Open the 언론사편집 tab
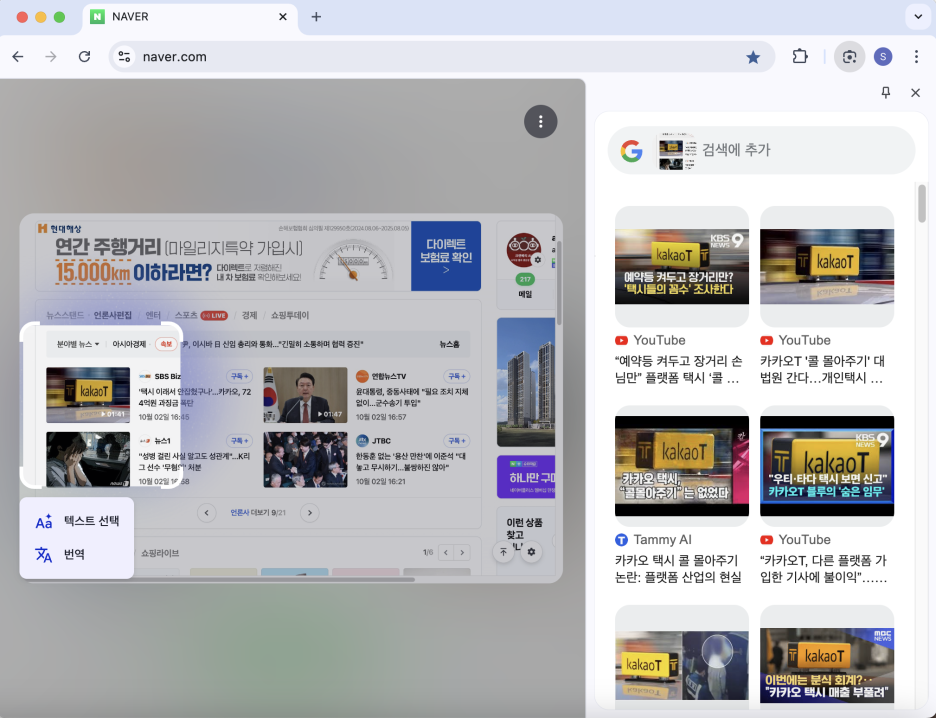The width and height of the screenshot is (936, 718). 112,315
